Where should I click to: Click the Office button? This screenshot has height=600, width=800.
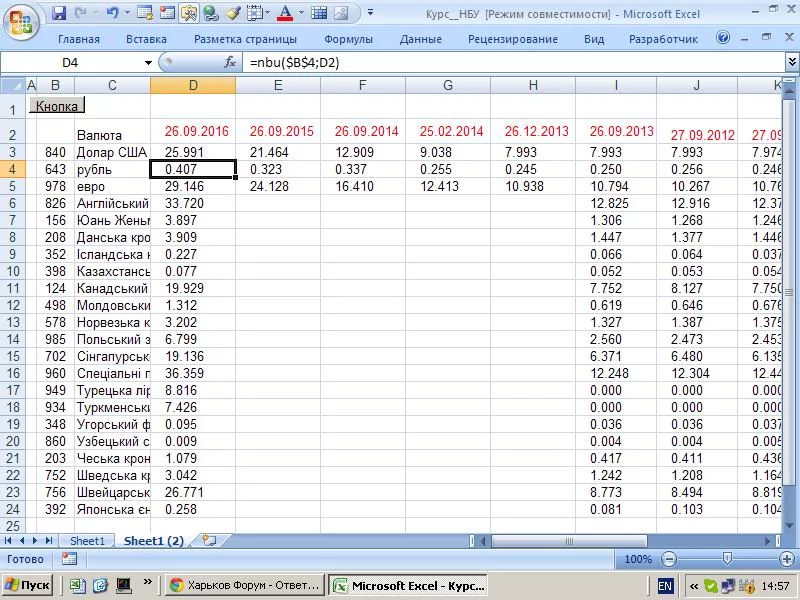click(22, 20)
